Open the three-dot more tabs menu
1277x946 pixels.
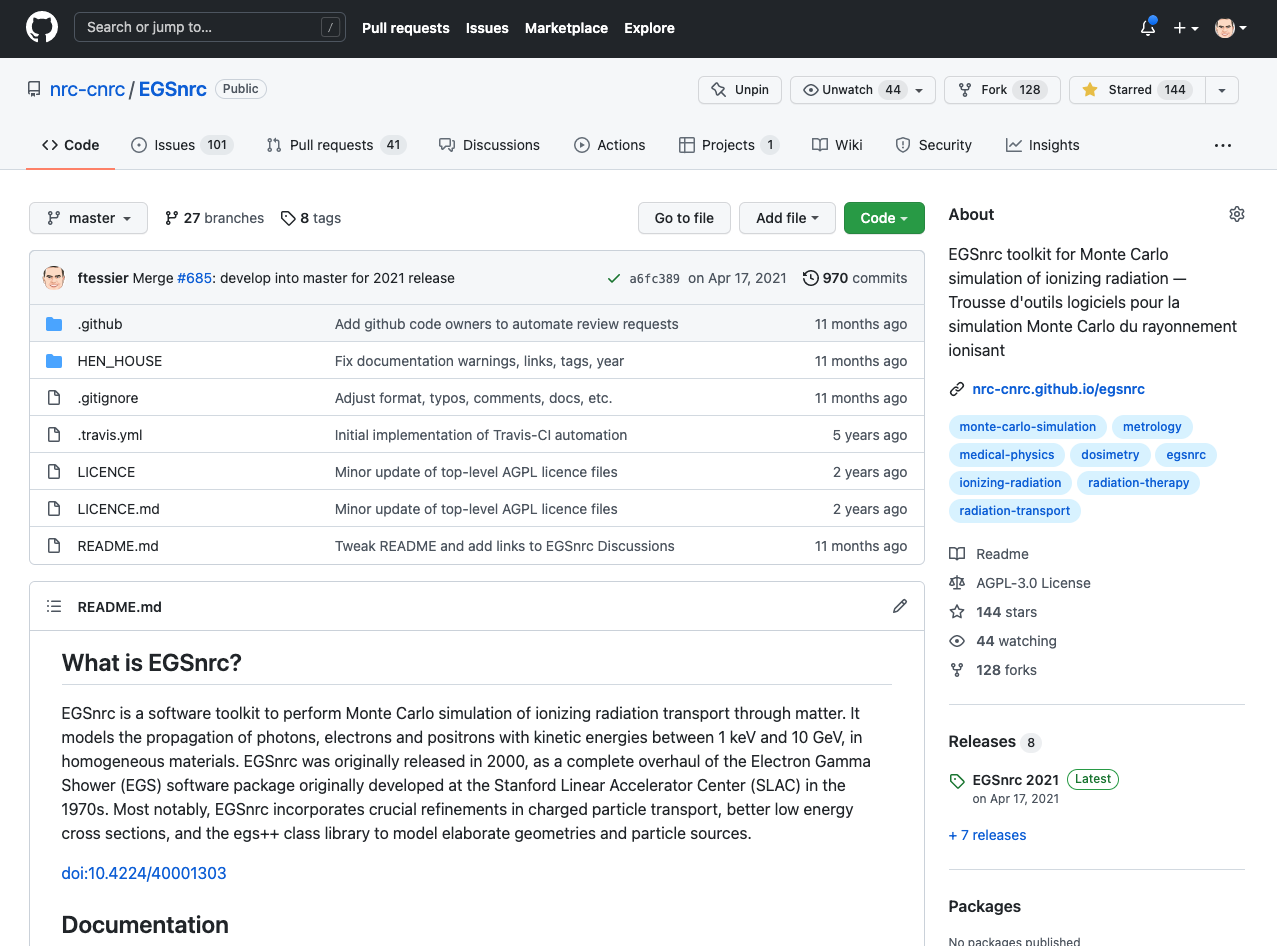click(x=1223, y=145)
